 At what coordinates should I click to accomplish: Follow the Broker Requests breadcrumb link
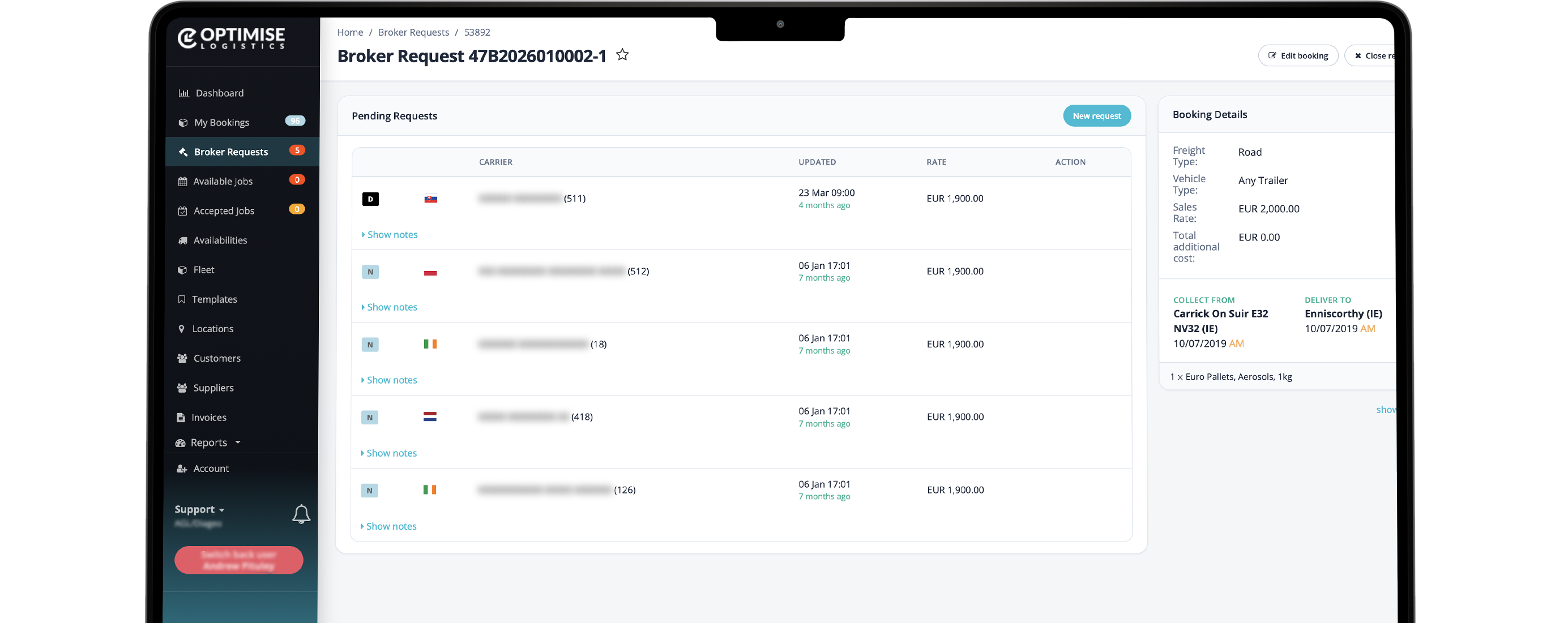point(413,32)
